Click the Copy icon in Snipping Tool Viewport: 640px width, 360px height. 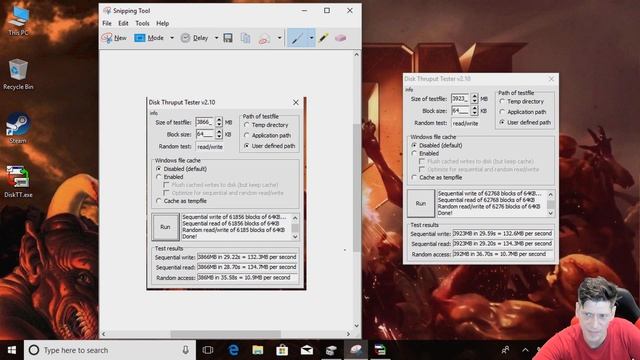[245, 38]
